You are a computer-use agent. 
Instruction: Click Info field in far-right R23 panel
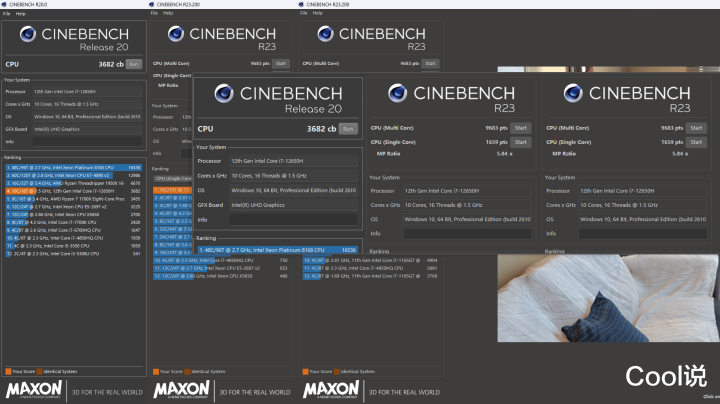643,234
